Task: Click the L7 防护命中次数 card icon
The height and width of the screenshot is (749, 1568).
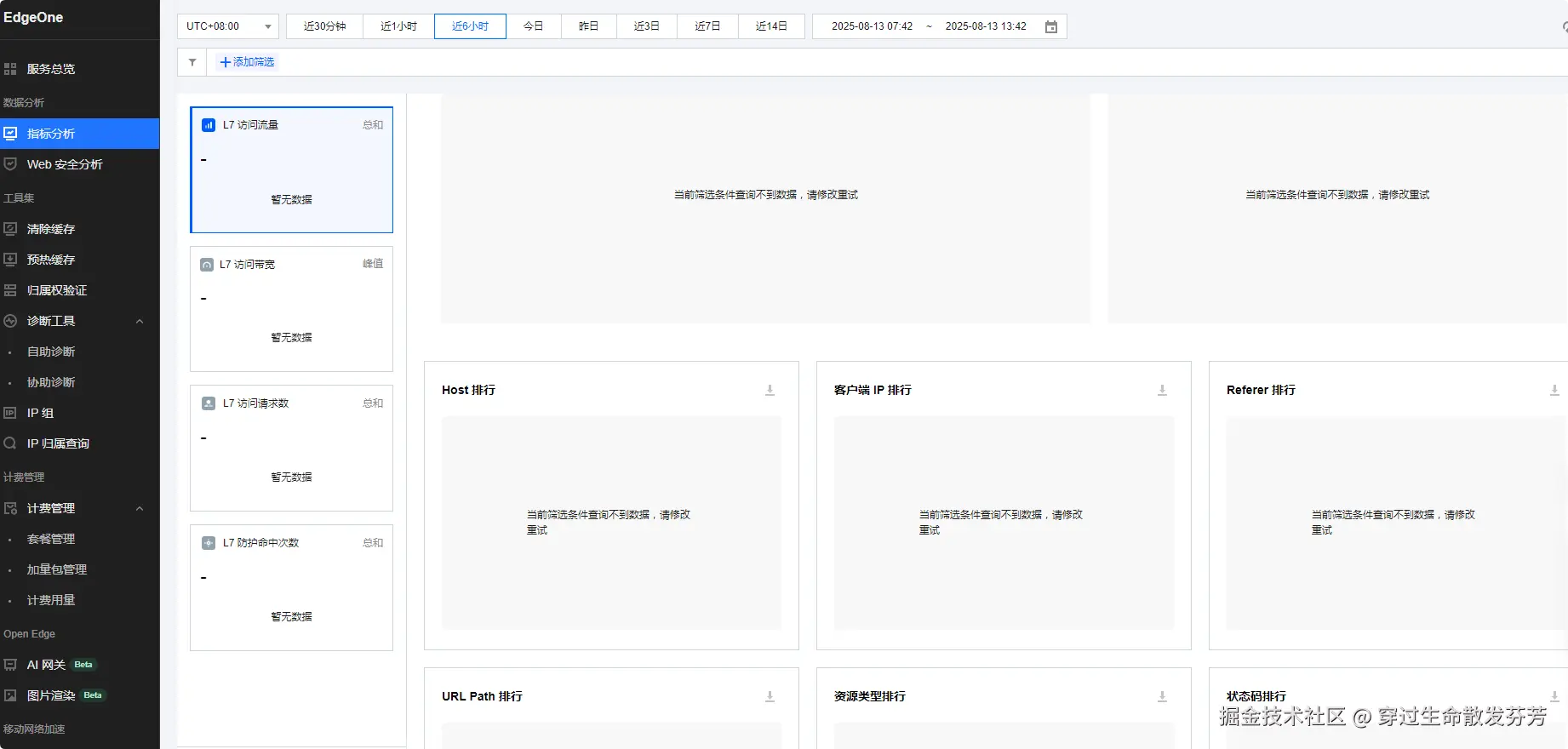Action: (209, 543)
